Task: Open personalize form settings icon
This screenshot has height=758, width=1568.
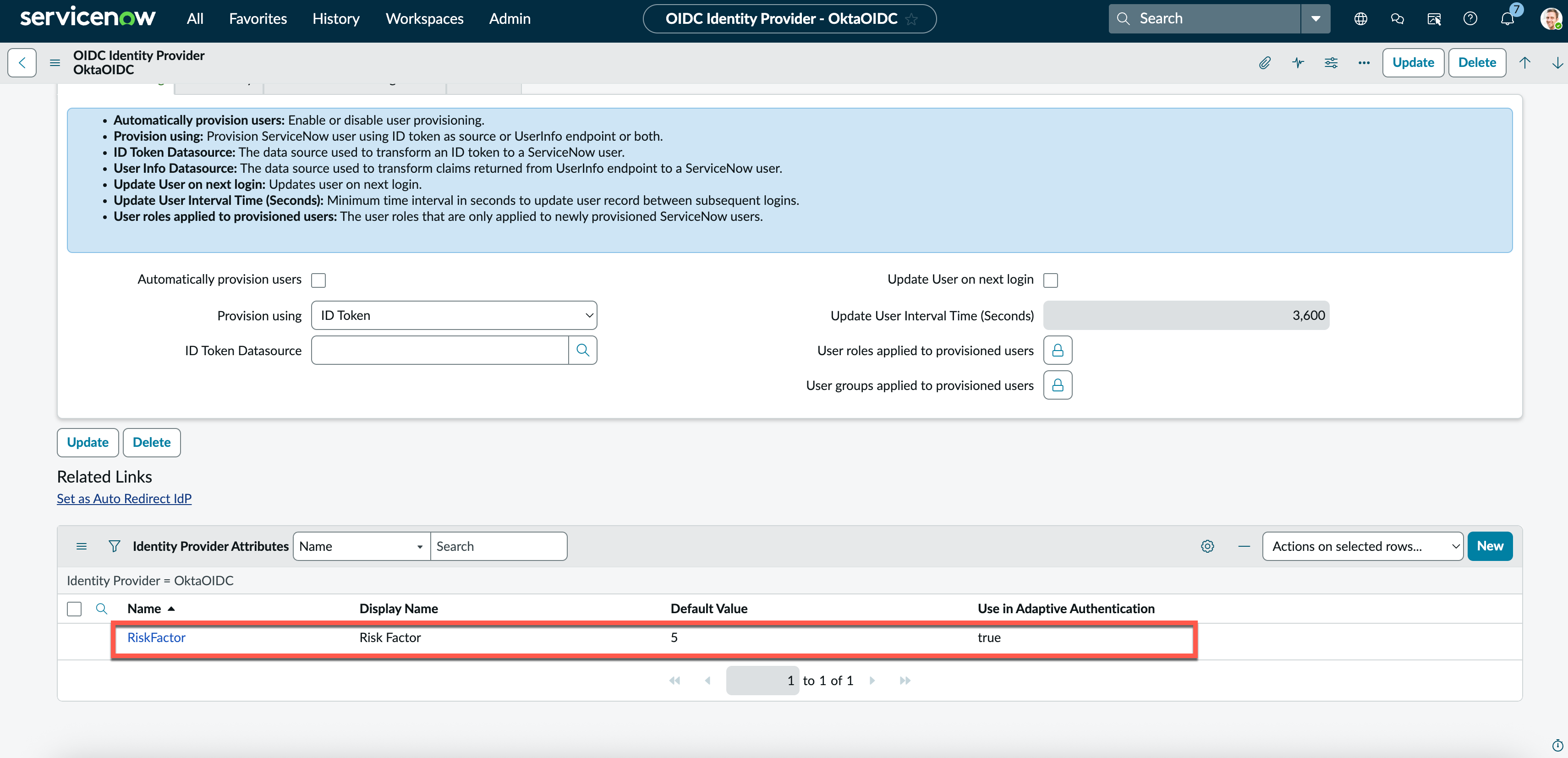Action: click(x=1331, y=63)
